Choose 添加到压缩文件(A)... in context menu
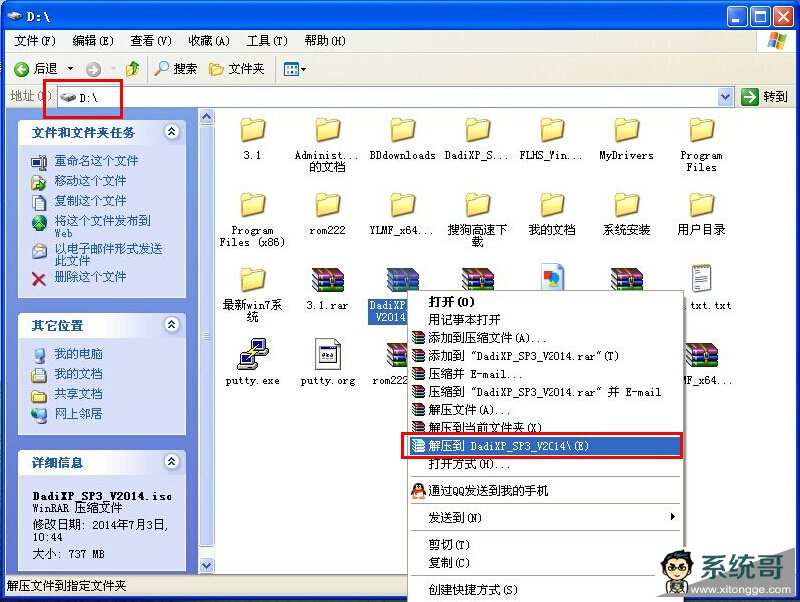The height and width of the screenshot is (602, 800). click(546, 338)
